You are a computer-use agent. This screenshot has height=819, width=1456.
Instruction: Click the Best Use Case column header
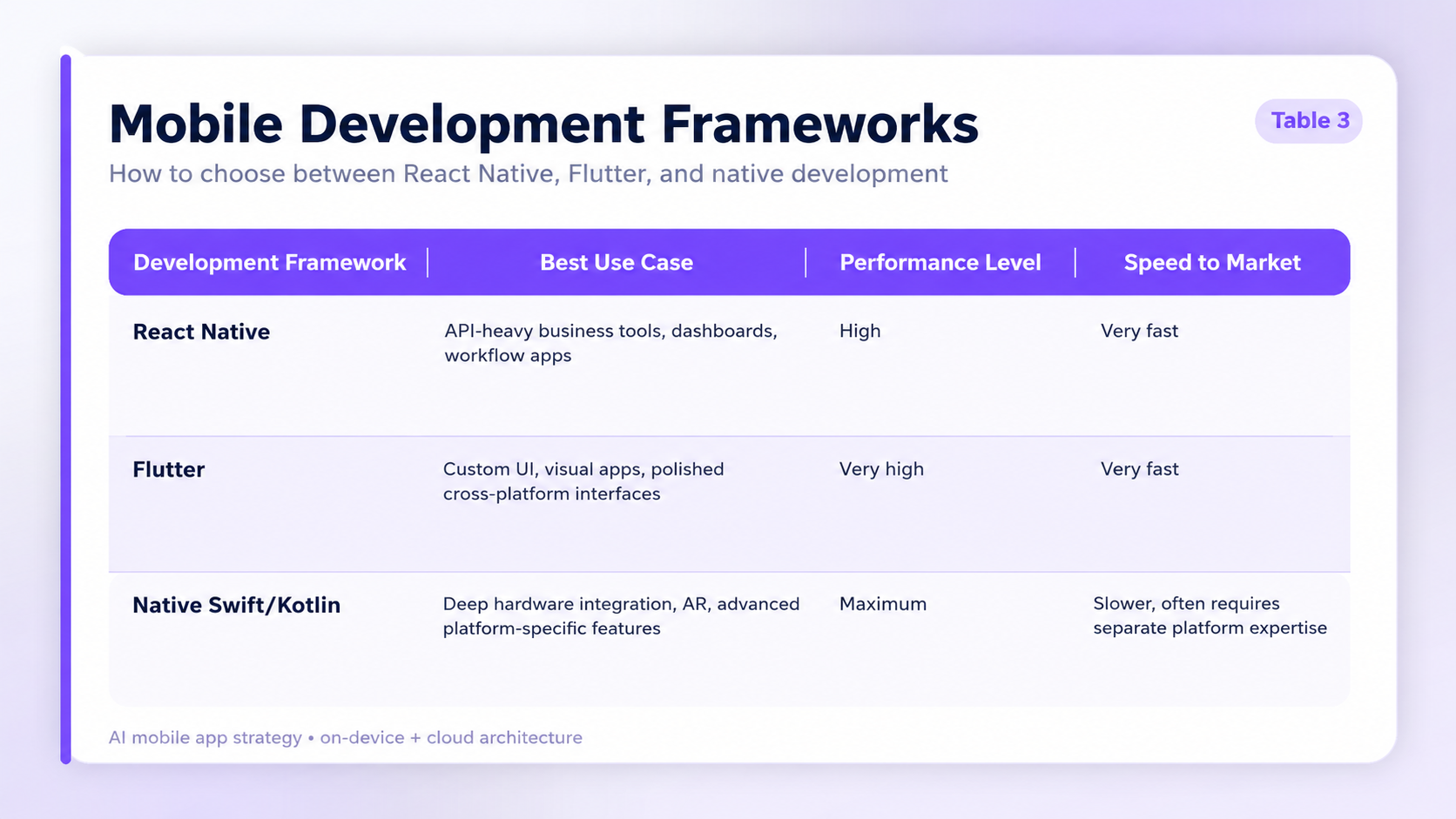(x=617, y=263)
